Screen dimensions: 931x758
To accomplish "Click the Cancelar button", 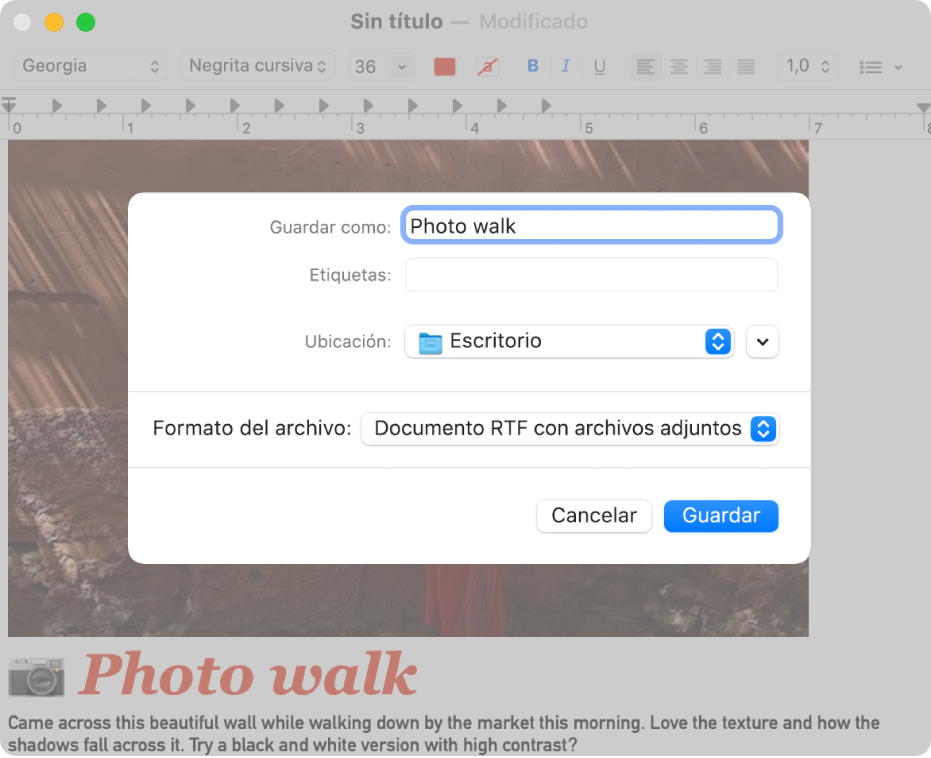I will 594,516.
